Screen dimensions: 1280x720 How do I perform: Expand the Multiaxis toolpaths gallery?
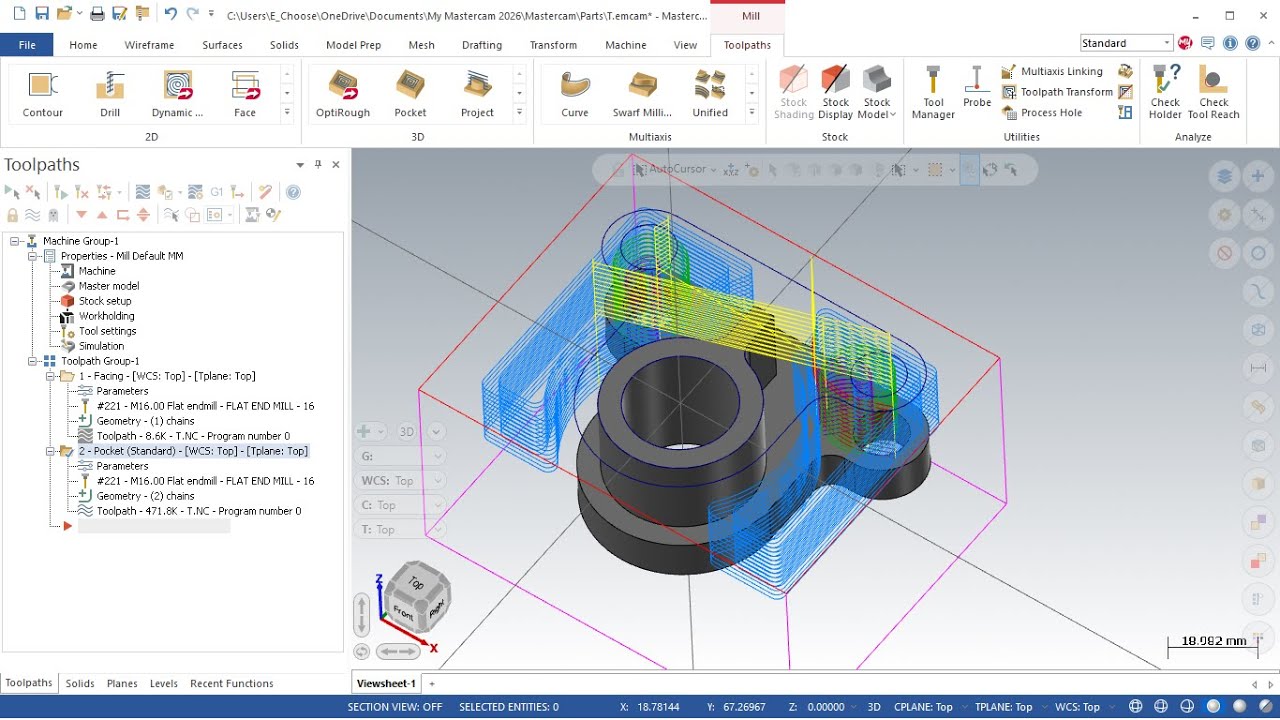tap(751, 113)
